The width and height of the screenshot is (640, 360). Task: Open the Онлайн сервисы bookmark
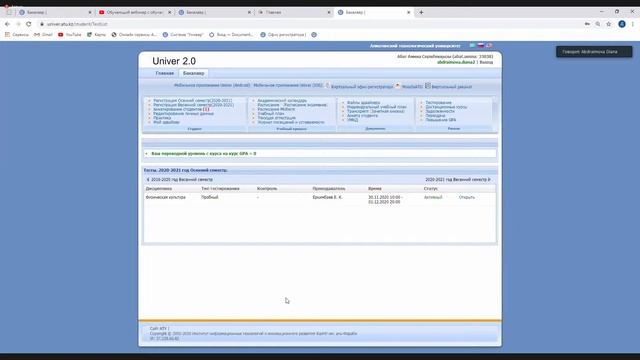134,35
